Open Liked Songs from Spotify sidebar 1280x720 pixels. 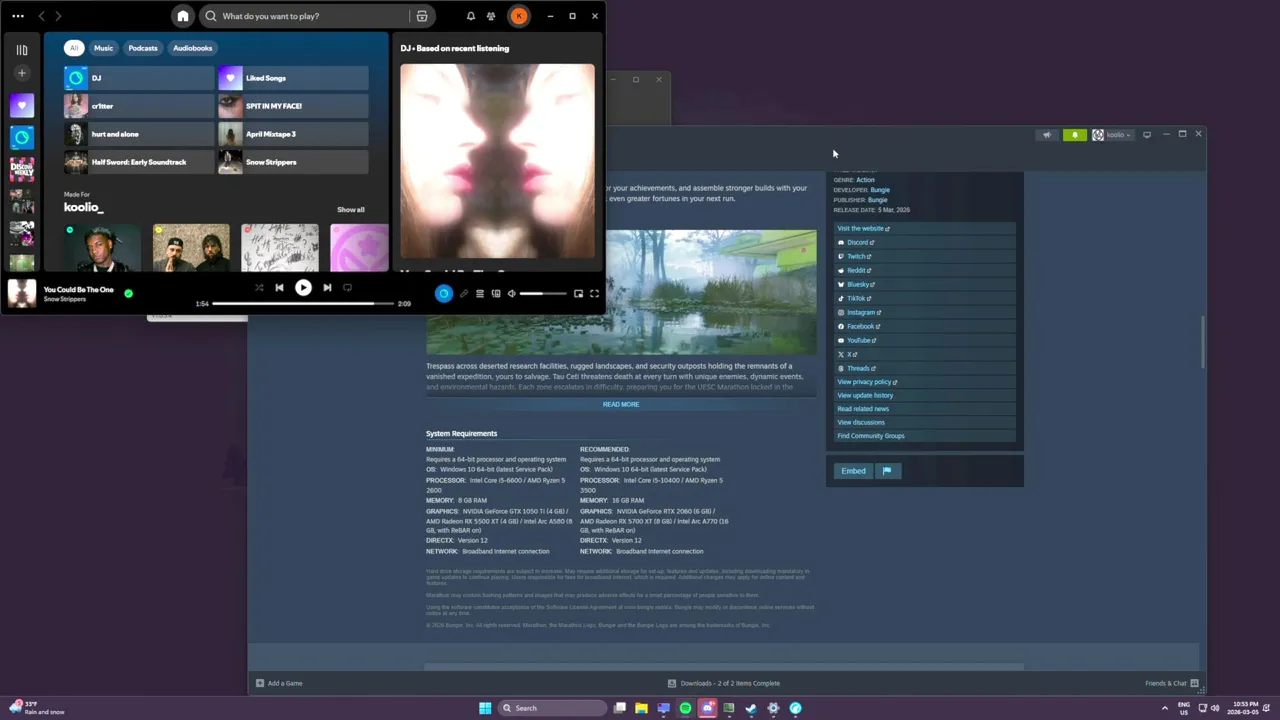[x=22, y=104]
